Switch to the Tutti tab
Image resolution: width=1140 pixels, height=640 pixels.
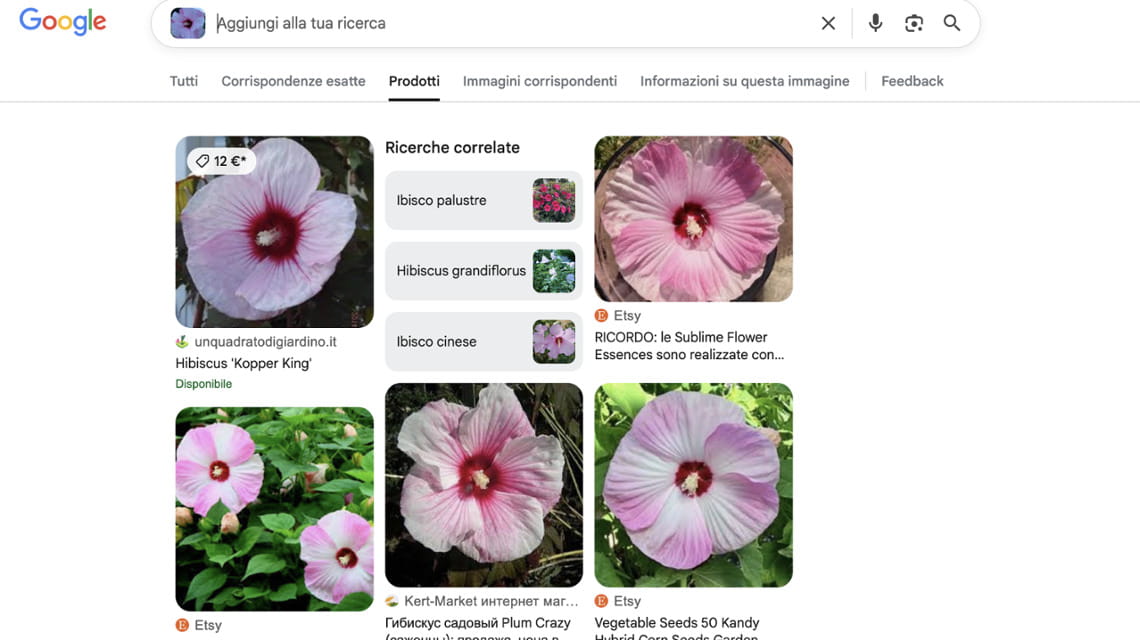pos(183,80)
